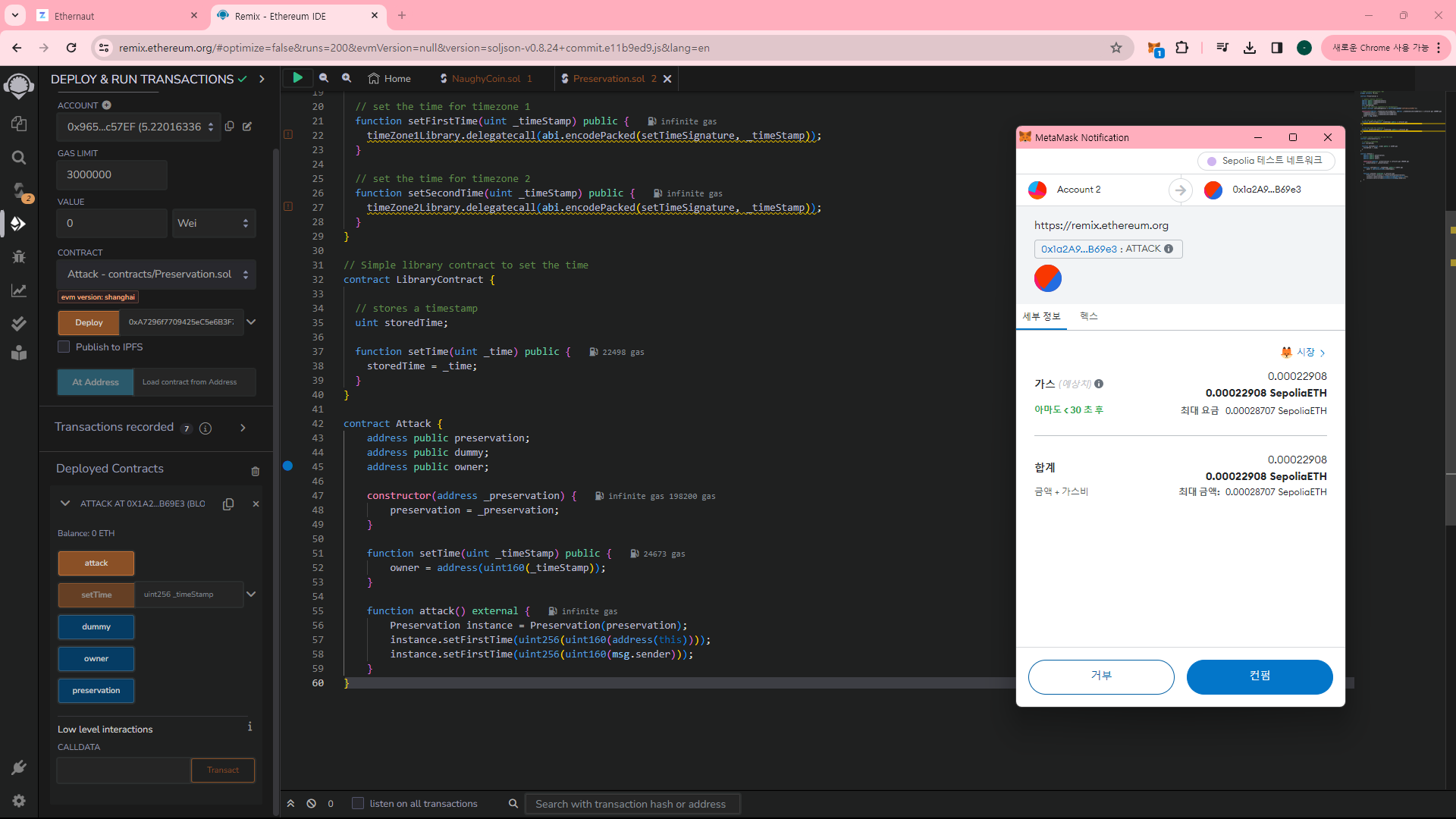Open the Solidity static analysis icon
This screenshot has width=1456, height=819.
click(19, 290)
